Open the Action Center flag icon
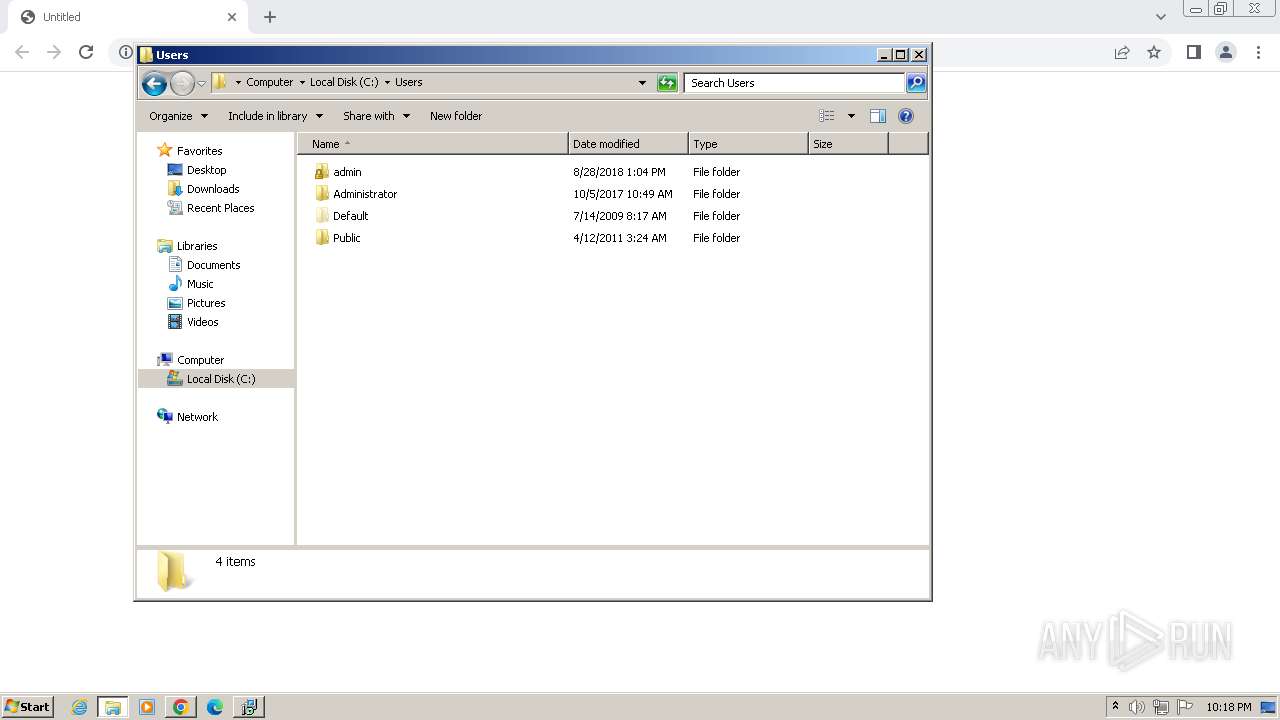 tap(1186, 707)
